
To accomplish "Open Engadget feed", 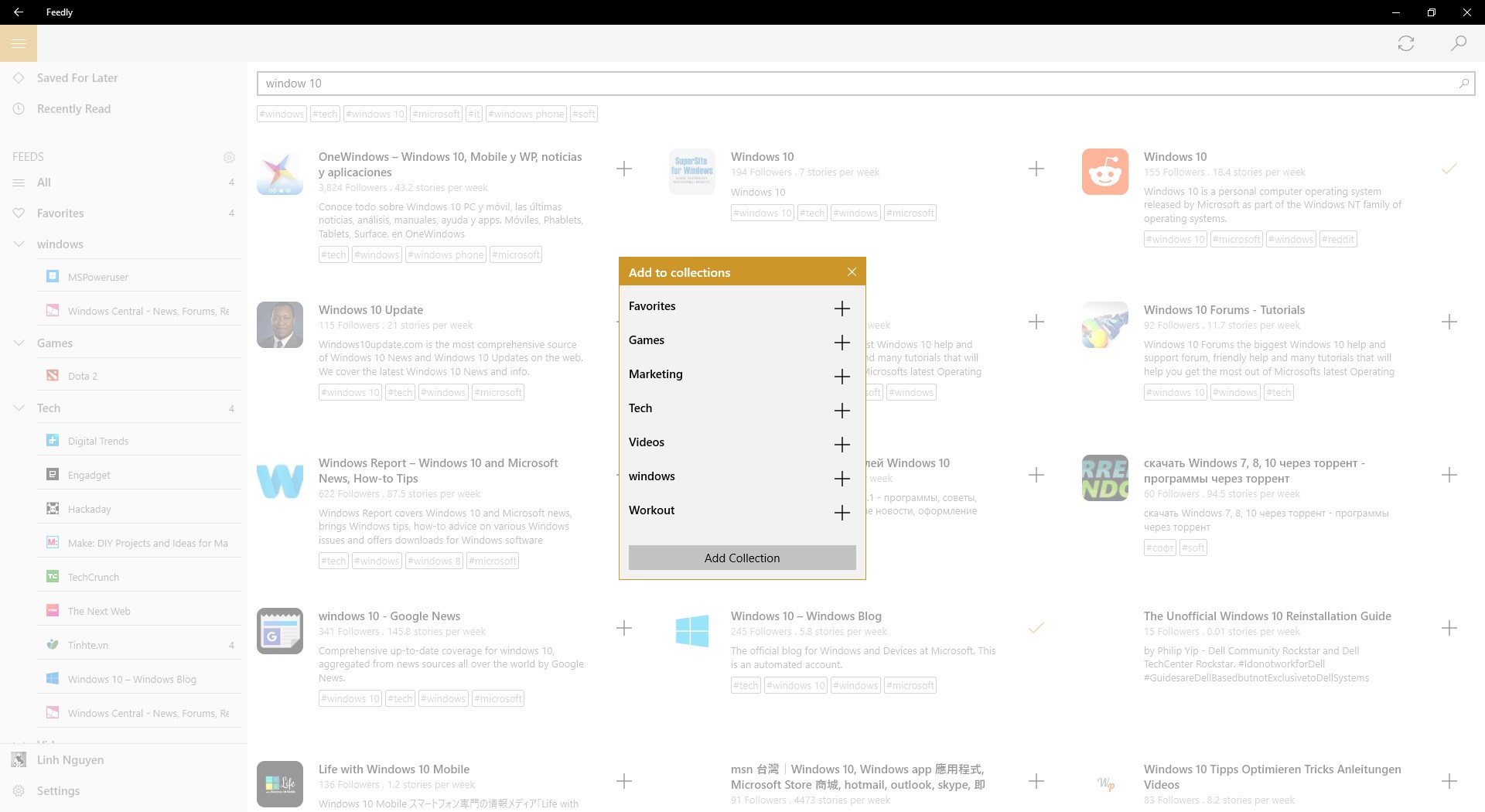I will pyautogui.click(x=139, y=475).
